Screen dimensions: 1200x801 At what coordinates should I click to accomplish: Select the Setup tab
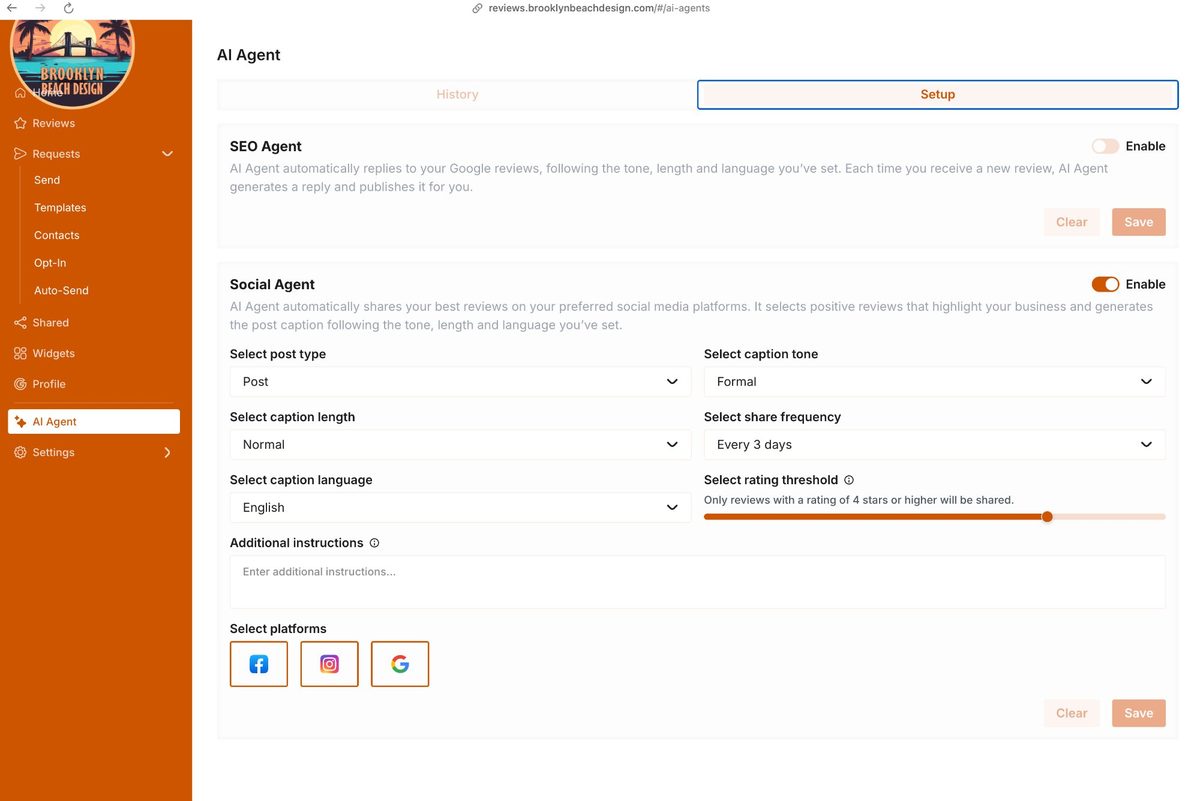tap(938, 95)
